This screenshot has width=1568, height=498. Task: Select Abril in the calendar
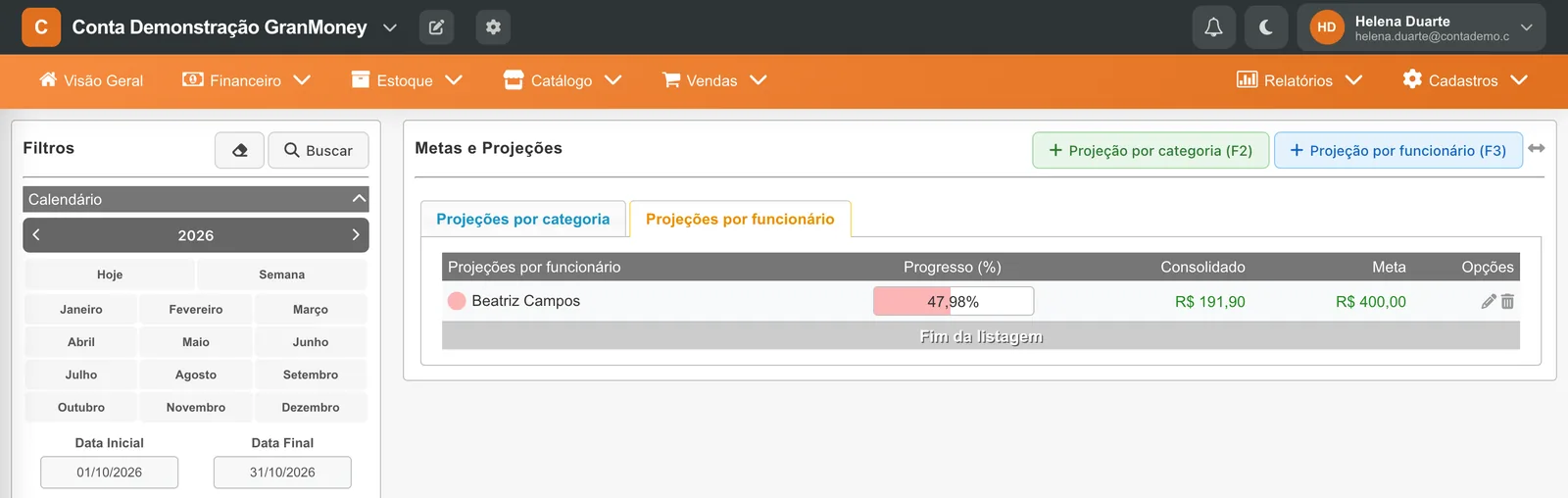(81, 342)
